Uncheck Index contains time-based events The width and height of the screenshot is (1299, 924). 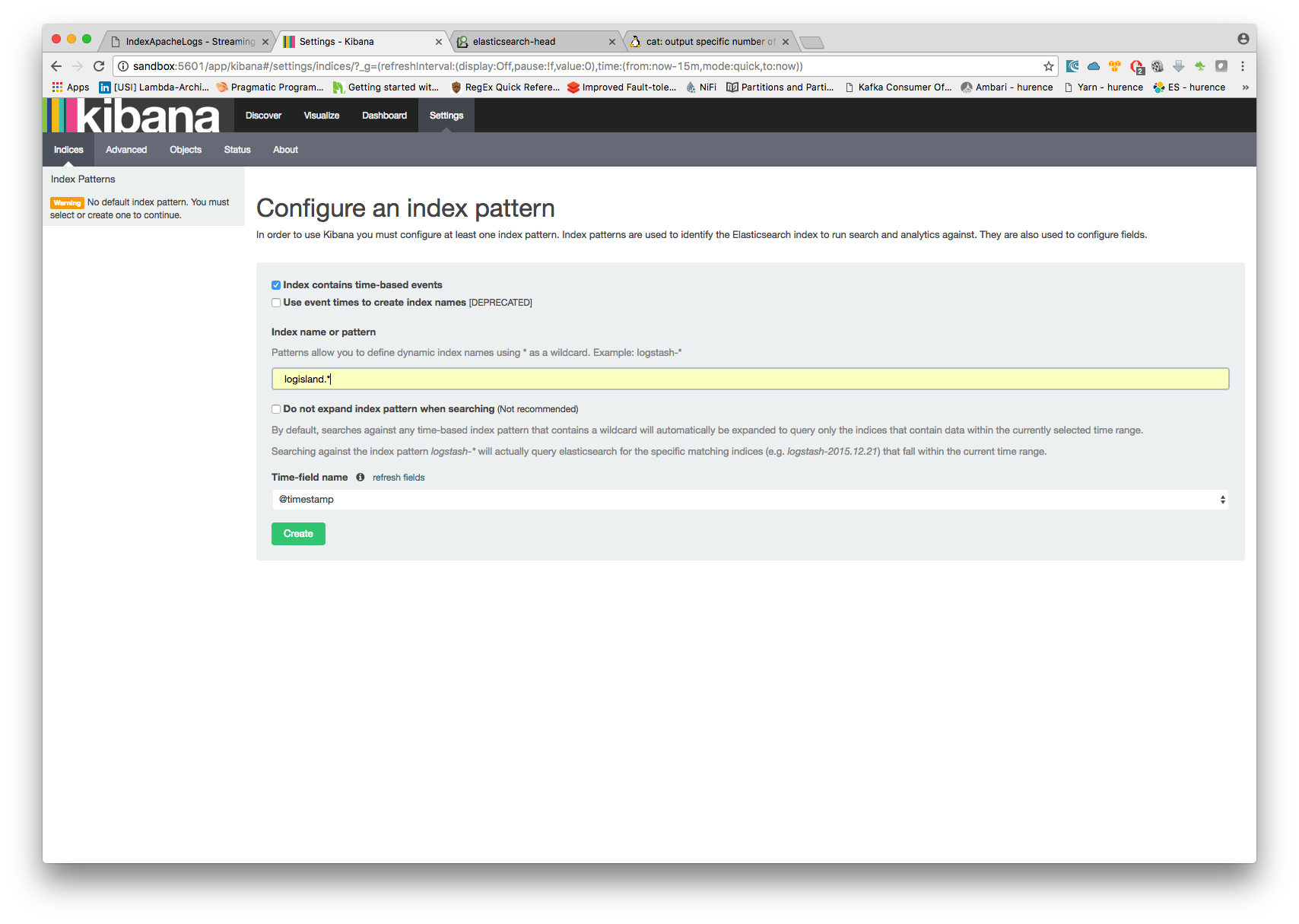pos(275,285)
